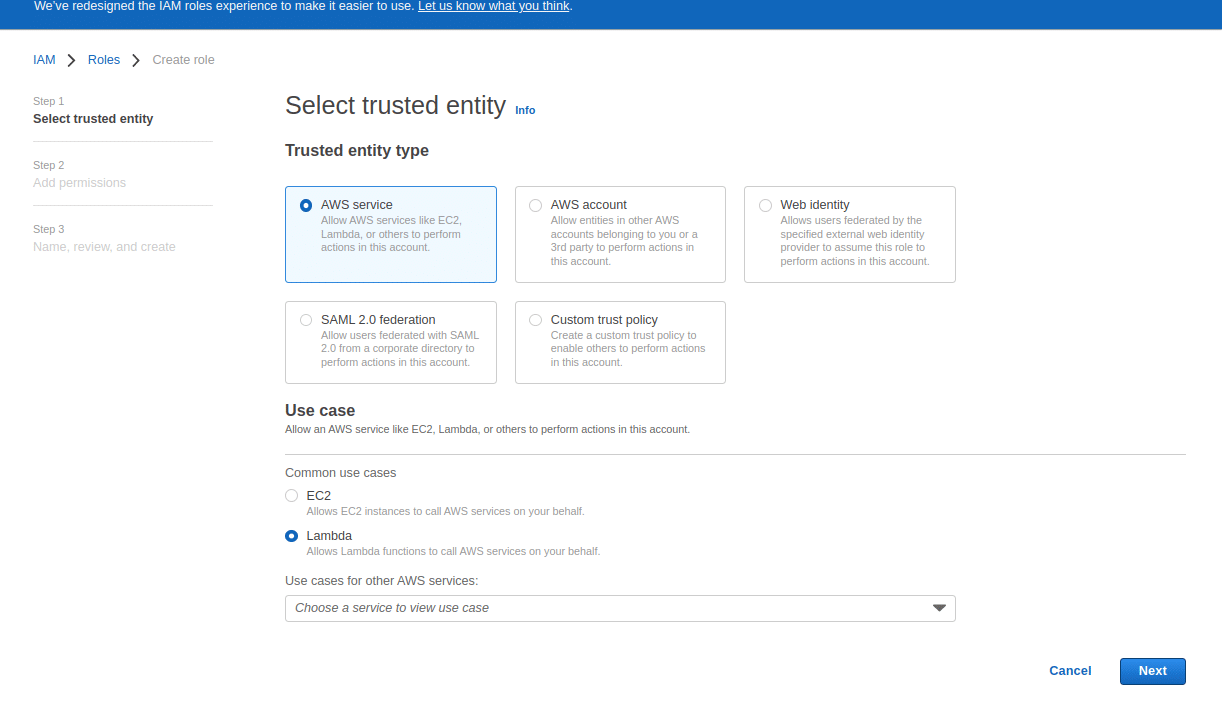Pick SAML 2.0 federation option
The height and width of the screenshot is (702, 1222).
pyautogui.click(x=306, y=320)
